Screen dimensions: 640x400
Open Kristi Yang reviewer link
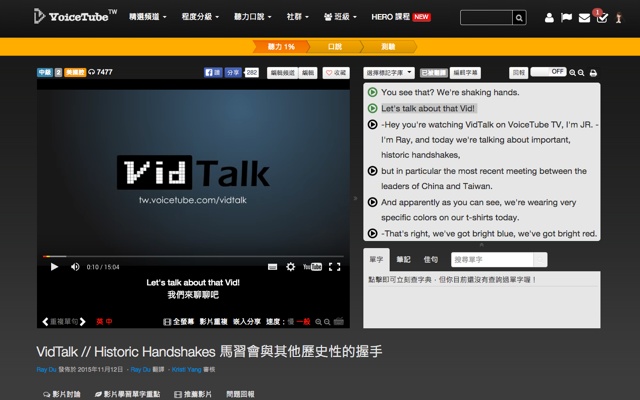click(187, 369)
